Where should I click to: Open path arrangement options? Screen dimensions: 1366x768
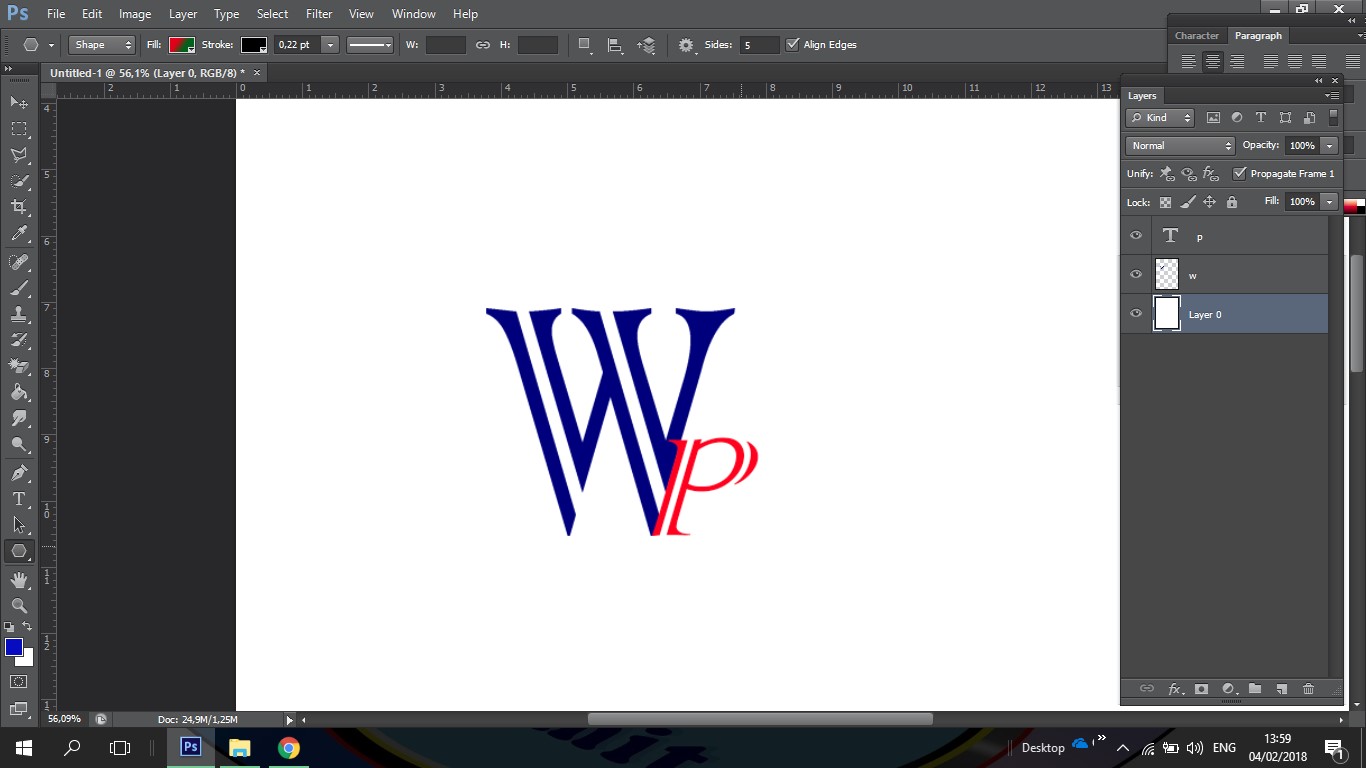(647, 45)
